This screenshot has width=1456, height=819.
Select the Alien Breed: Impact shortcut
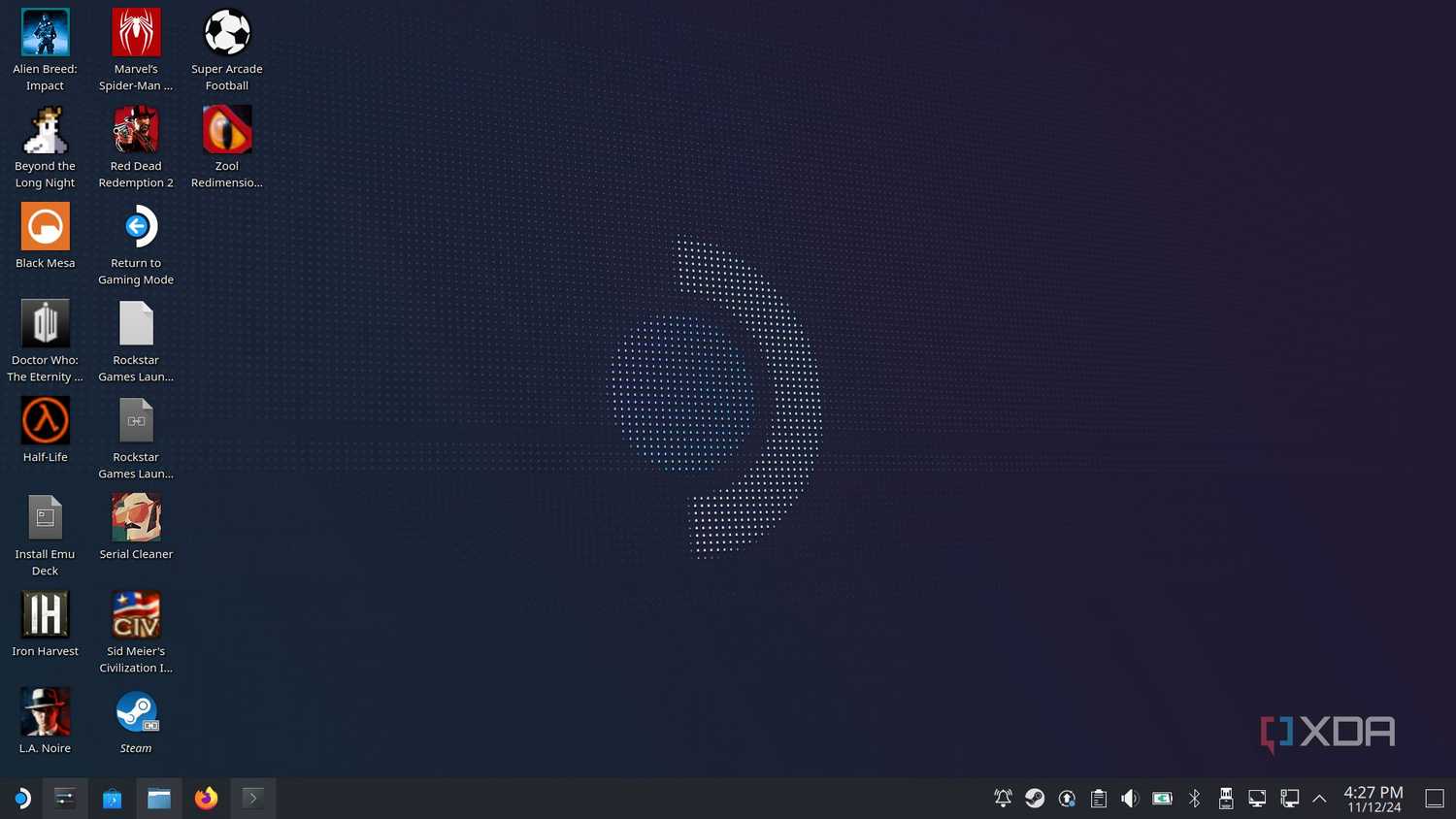pos(45,50)
